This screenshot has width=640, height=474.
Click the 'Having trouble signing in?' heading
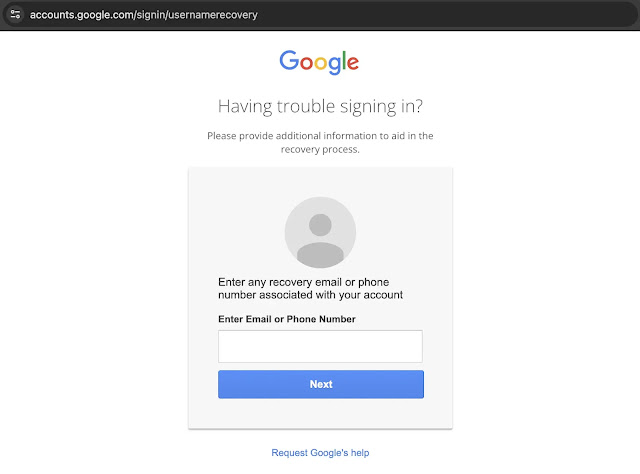[320, 107]
